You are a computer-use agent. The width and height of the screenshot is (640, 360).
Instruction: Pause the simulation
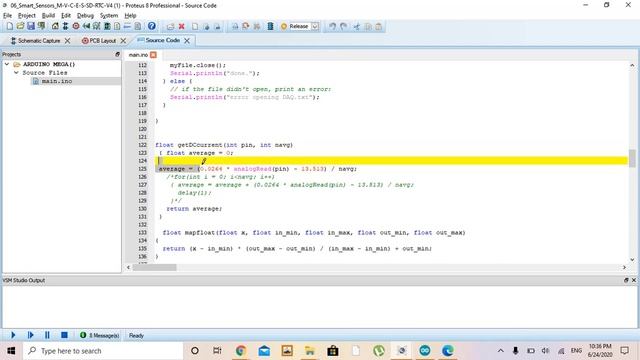(47, 335)
